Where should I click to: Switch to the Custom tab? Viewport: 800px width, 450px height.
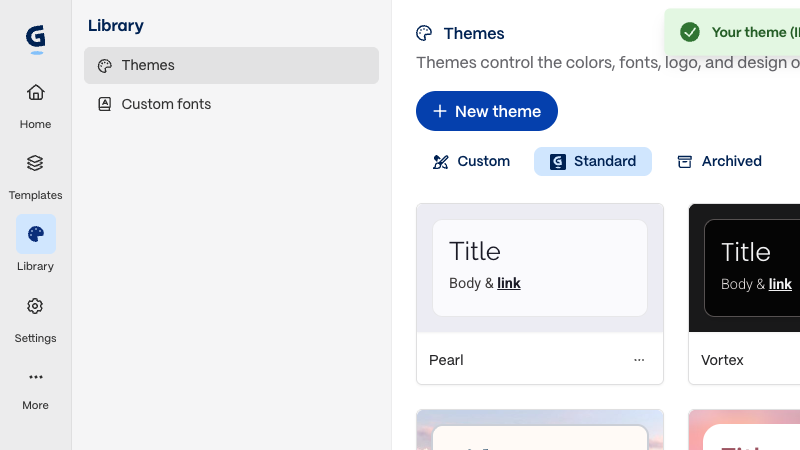click(x=471, y=161)
